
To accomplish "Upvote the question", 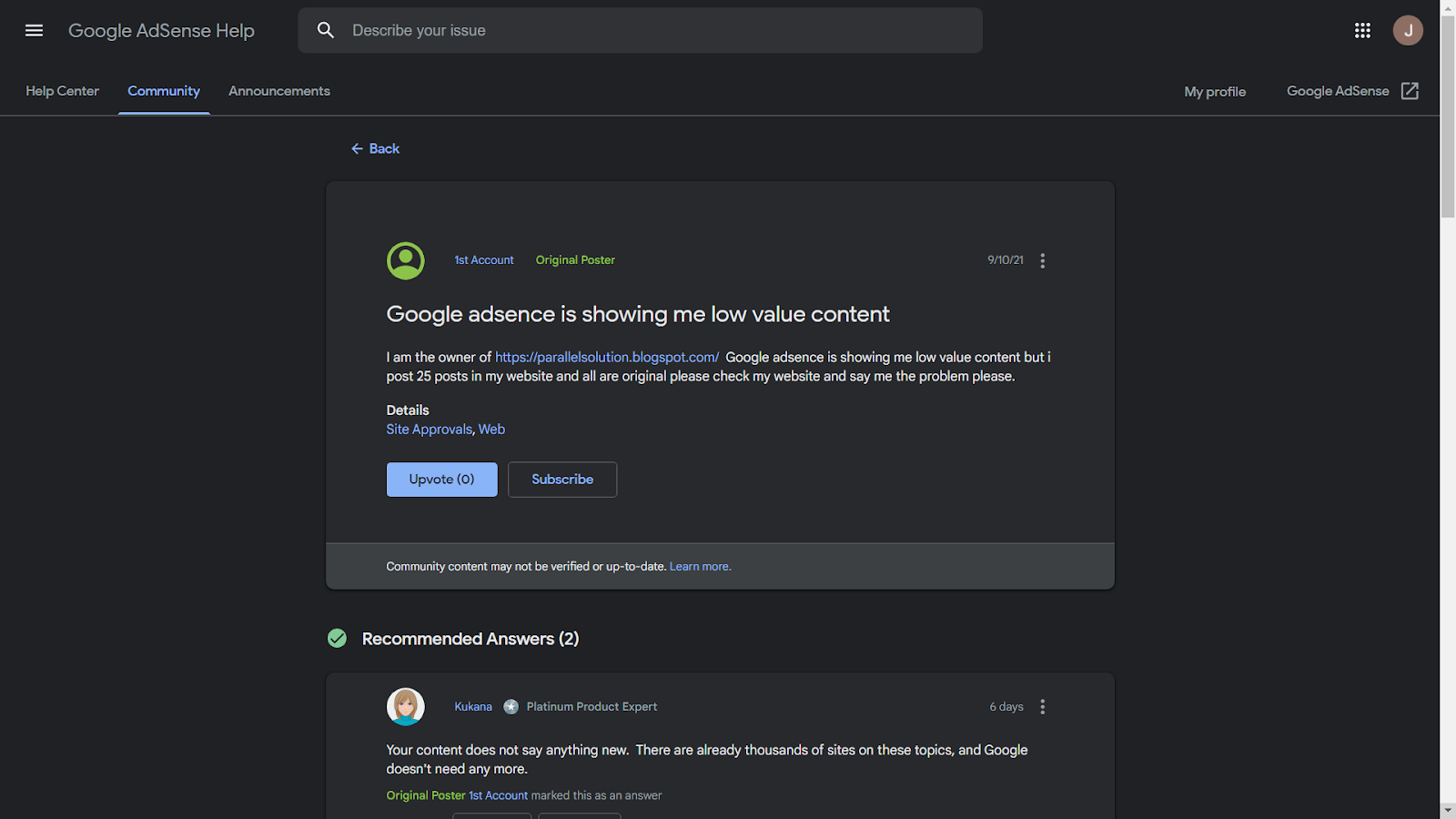I will click(442, 480).
